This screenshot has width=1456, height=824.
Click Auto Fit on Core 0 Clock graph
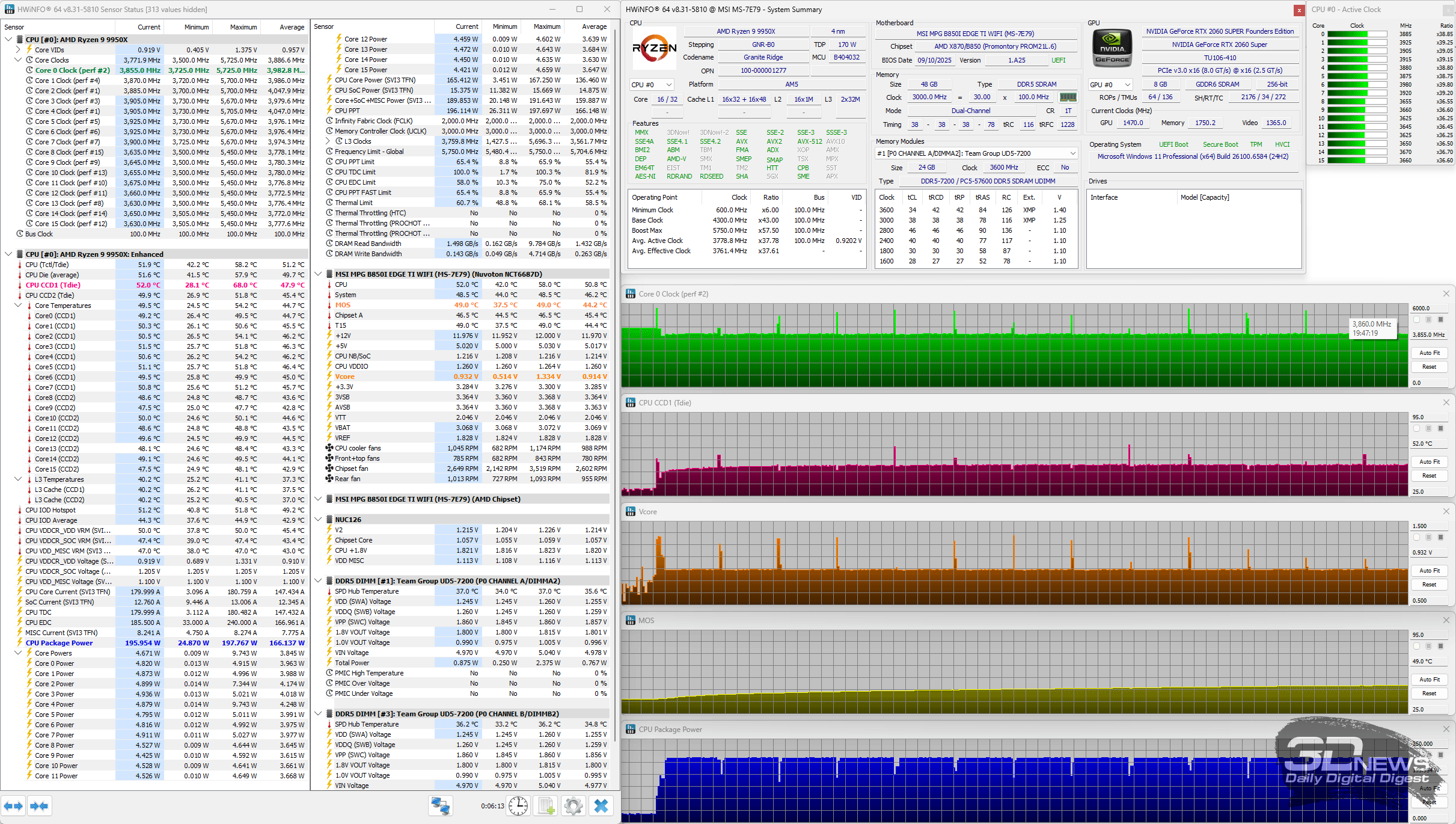[1429, 353]
